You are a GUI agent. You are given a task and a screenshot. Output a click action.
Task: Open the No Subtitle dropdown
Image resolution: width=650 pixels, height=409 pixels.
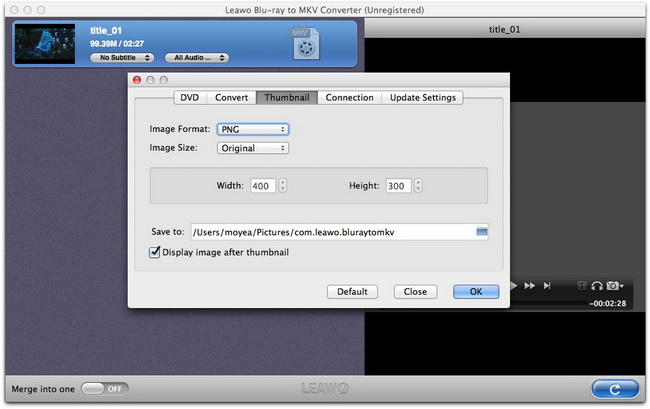coord(122,58)
